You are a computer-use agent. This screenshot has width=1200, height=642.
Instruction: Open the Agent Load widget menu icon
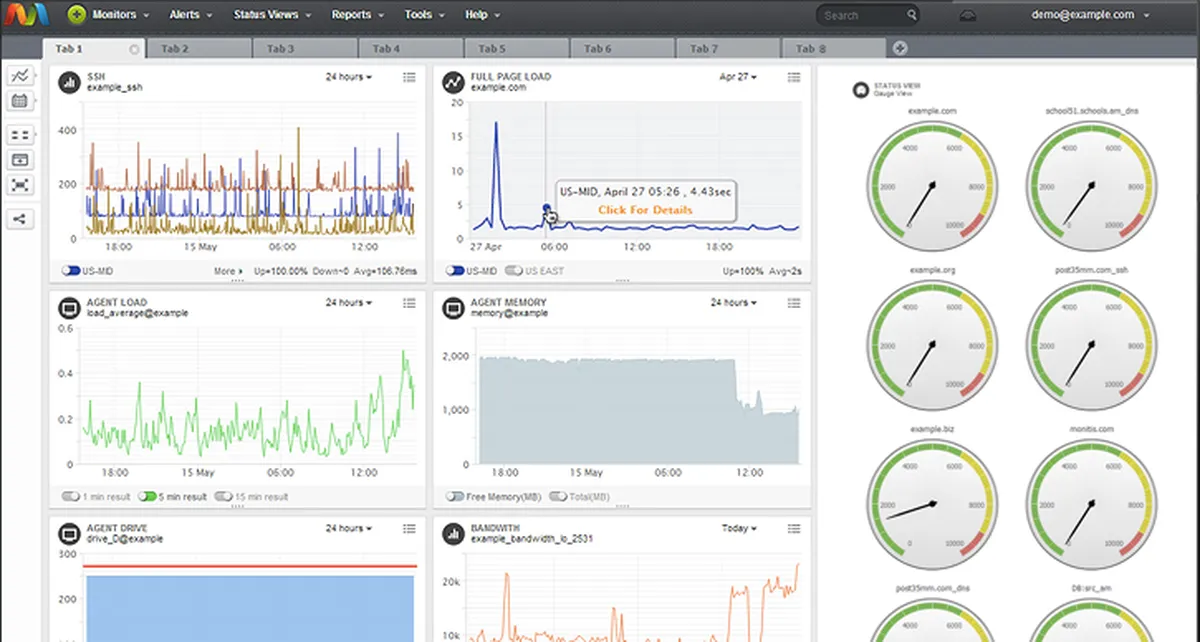(x=409, y=302)
